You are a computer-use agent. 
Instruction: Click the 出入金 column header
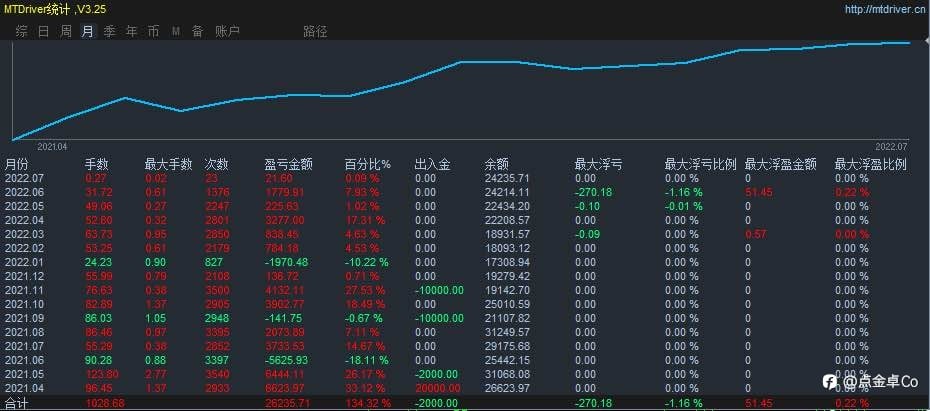pyautogui.click(x=432, y=164)
